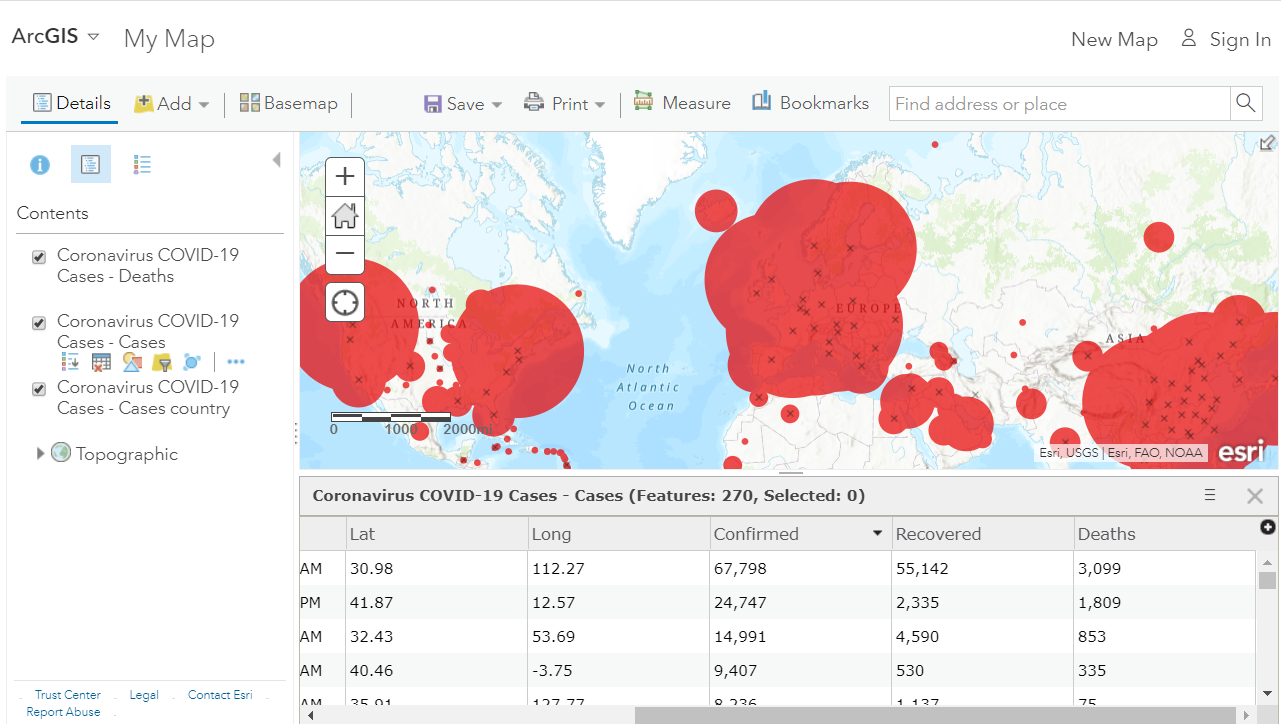Open the Confirmed column sort dropdown arrow
This screenshot has height=724, width=1281.
click(x=878, y=533)
